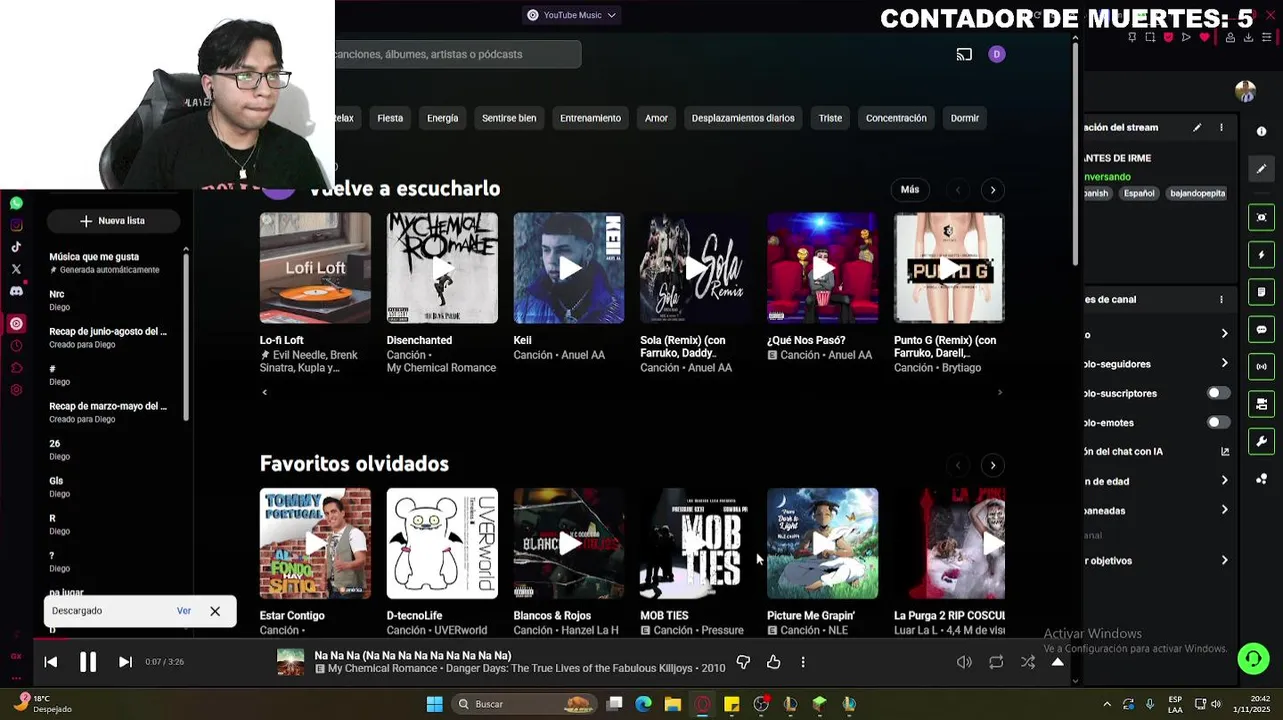
Task: Open the chat bubble icon in Twitch panel
Action: pos(1261,330)
